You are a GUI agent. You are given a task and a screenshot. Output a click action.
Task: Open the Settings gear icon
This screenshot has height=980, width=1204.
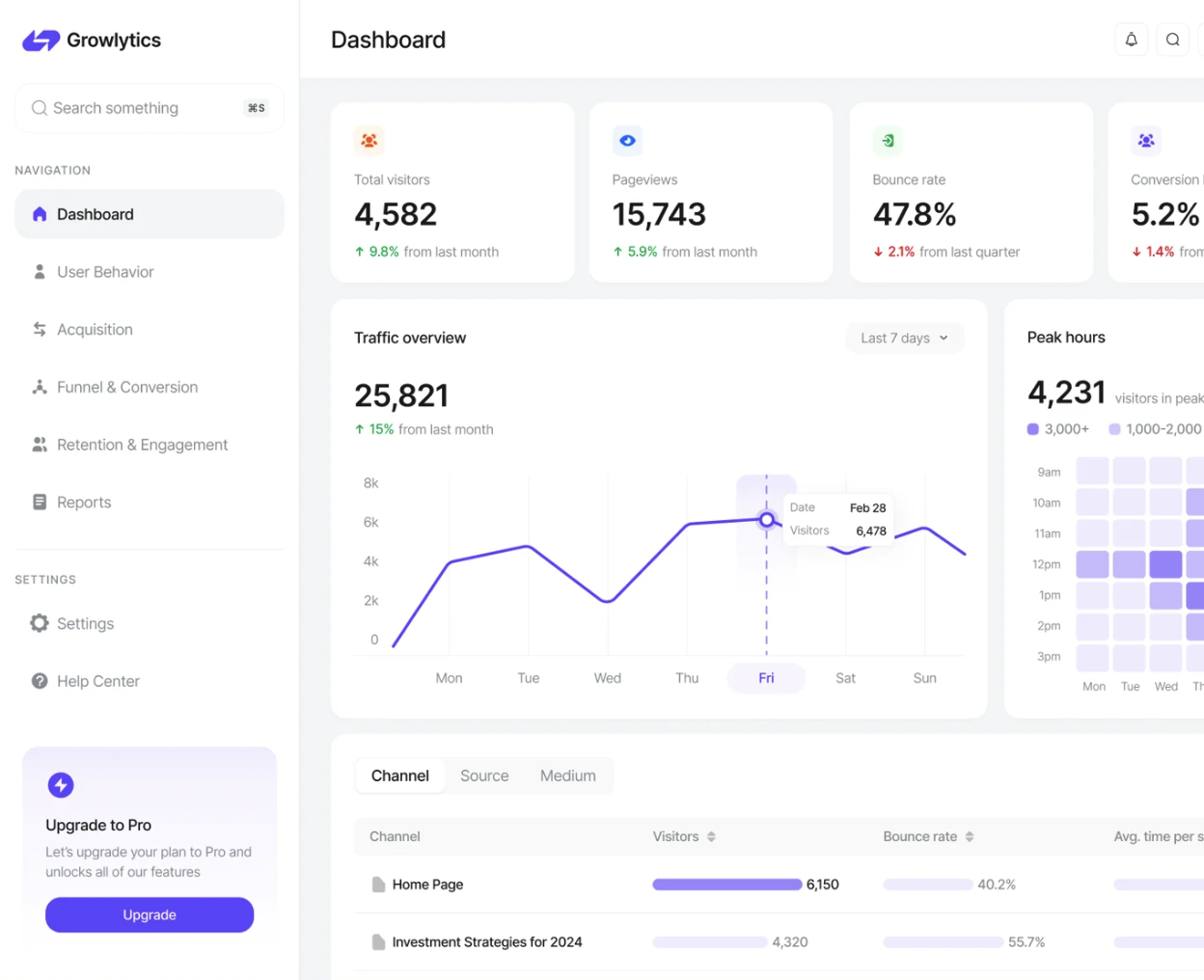tap(40, 623)
